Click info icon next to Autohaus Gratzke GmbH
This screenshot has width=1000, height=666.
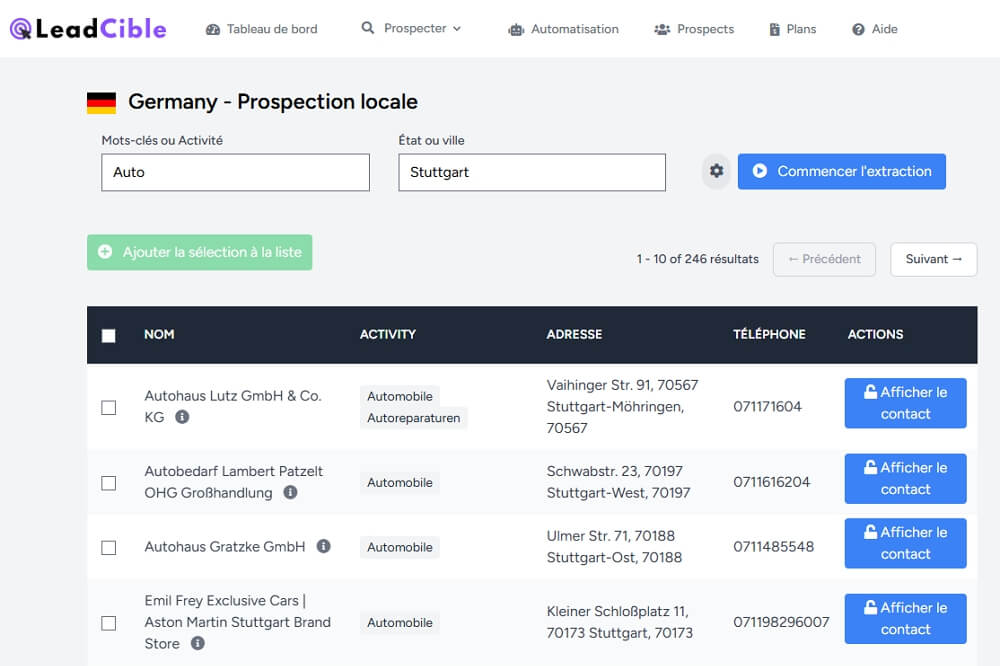click(323, 546)
